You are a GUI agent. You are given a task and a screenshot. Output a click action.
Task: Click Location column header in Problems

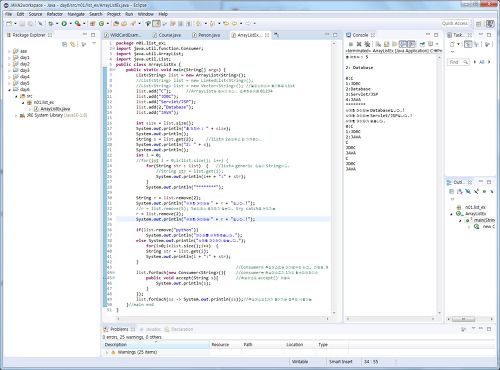(300, 345)
